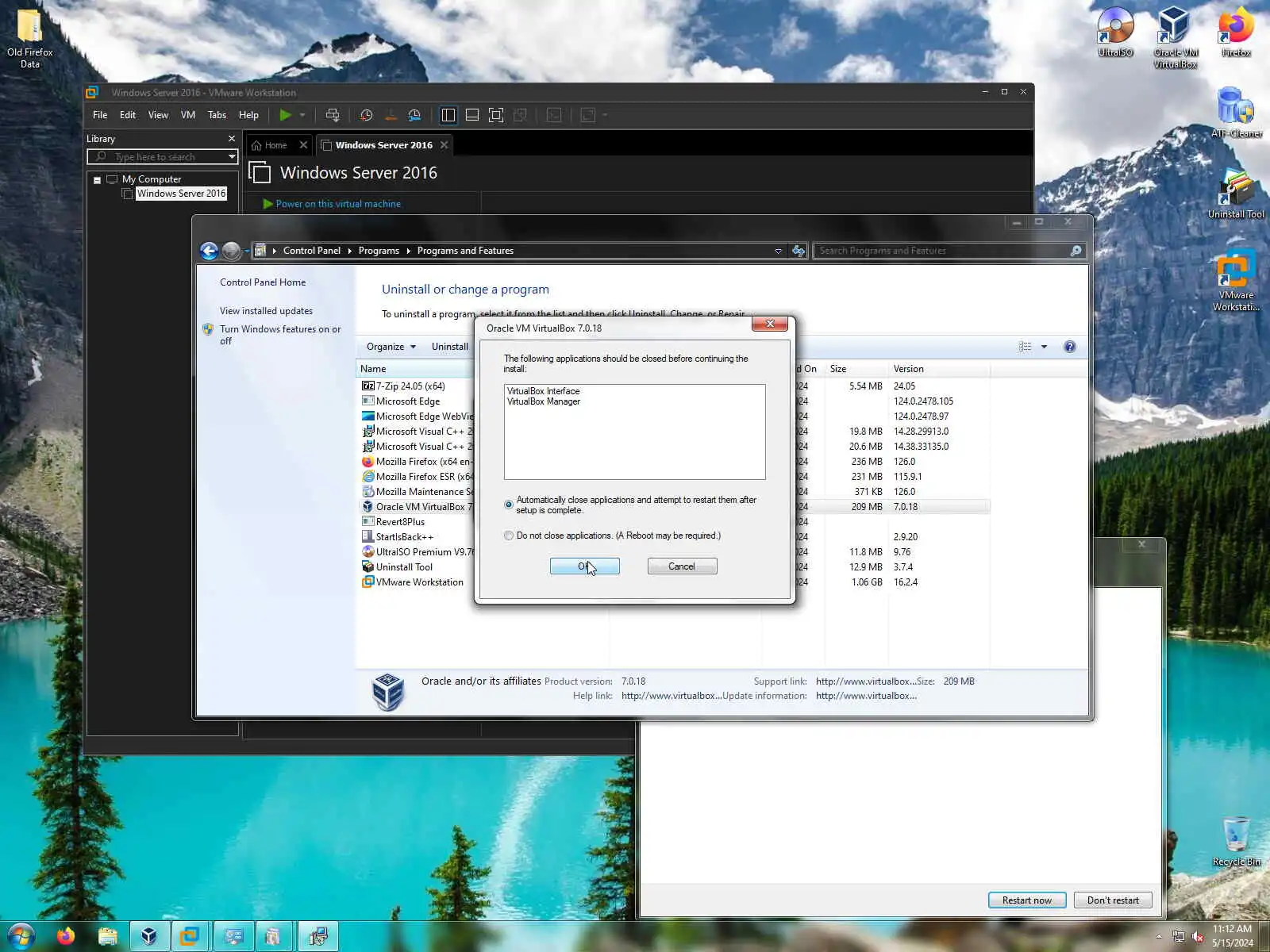Open the Windows Start orb
This screenshot has height=952, width=1270.
pyautogui.click(x=21, y=936)
